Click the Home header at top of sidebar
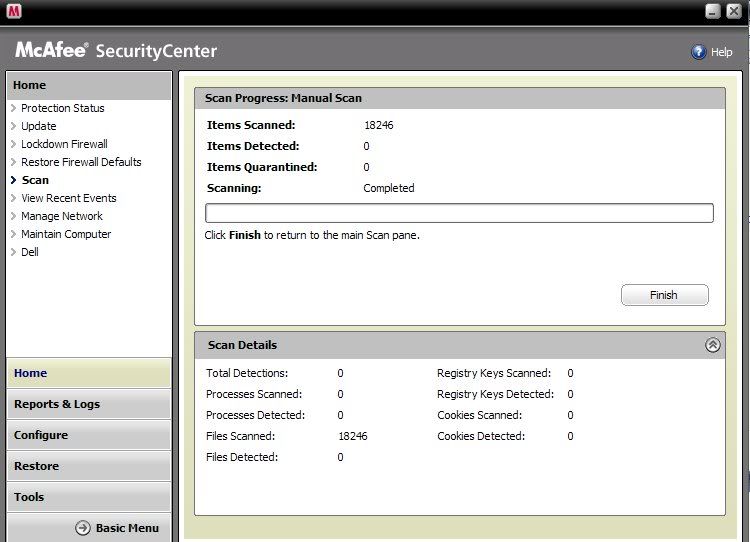 pos(89,85)
